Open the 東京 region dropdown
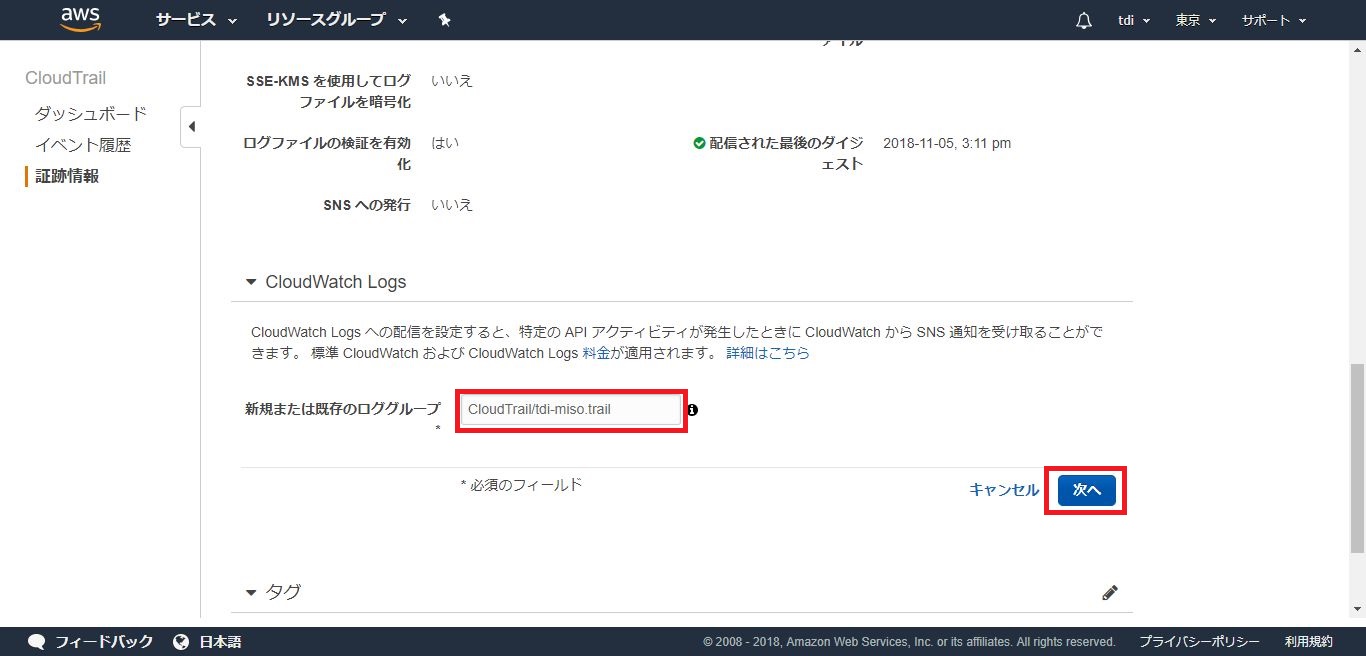Screen dimensions: 1366x656 point(1195,20)
